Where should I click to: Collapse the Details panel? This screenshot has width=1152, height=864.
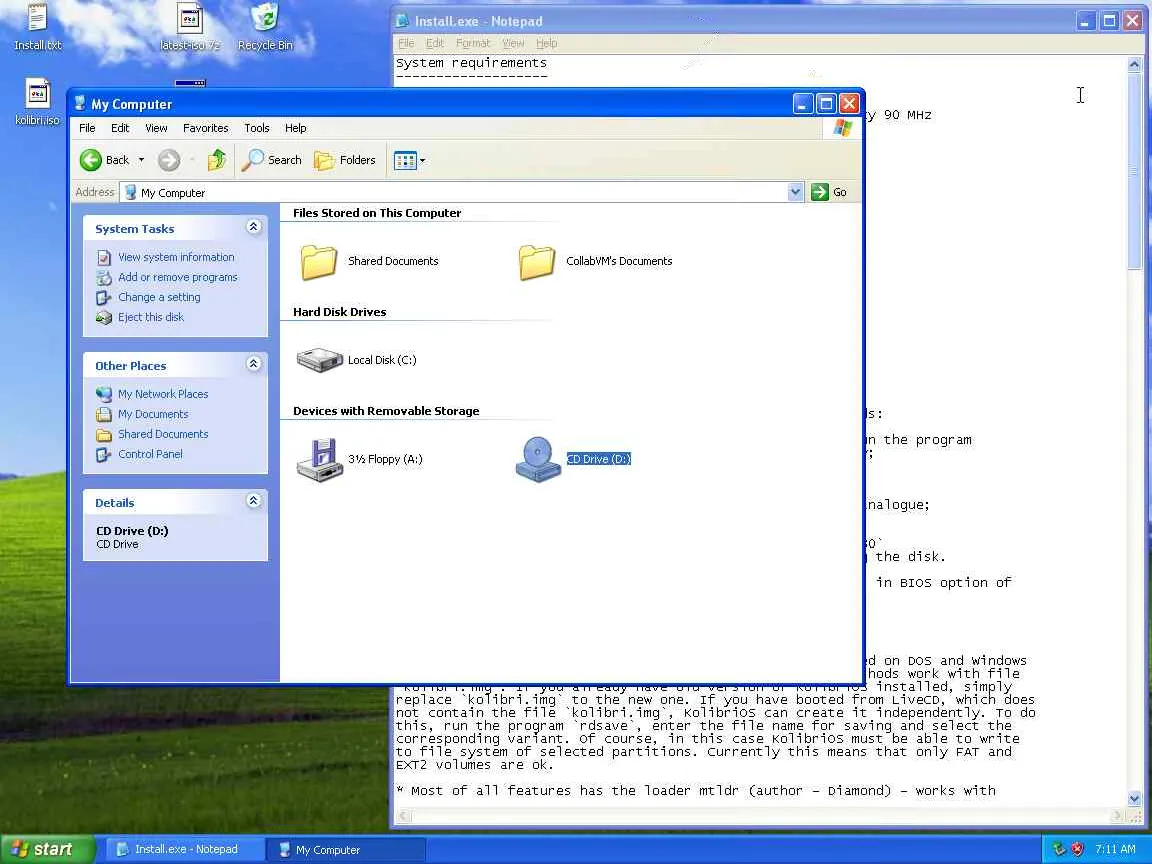pos(253,501)
